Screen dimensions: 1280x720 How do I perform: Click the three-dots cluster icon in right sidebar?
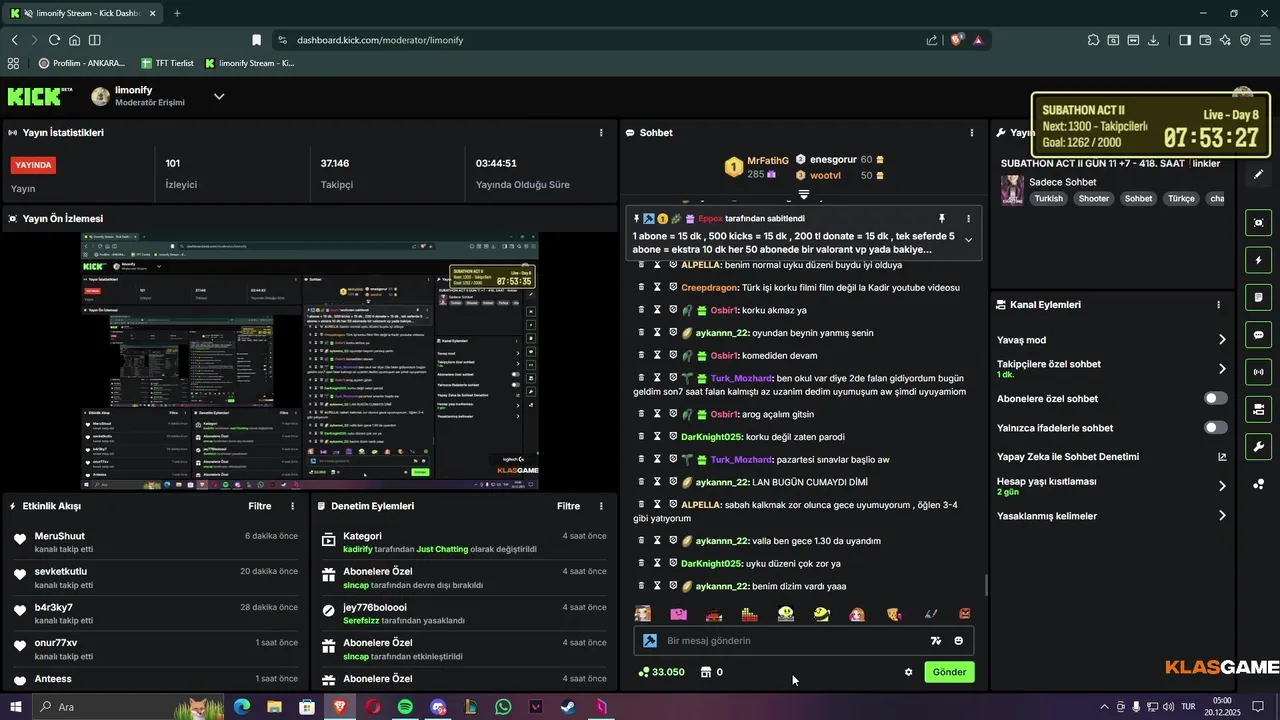(x=1258, y=484)
